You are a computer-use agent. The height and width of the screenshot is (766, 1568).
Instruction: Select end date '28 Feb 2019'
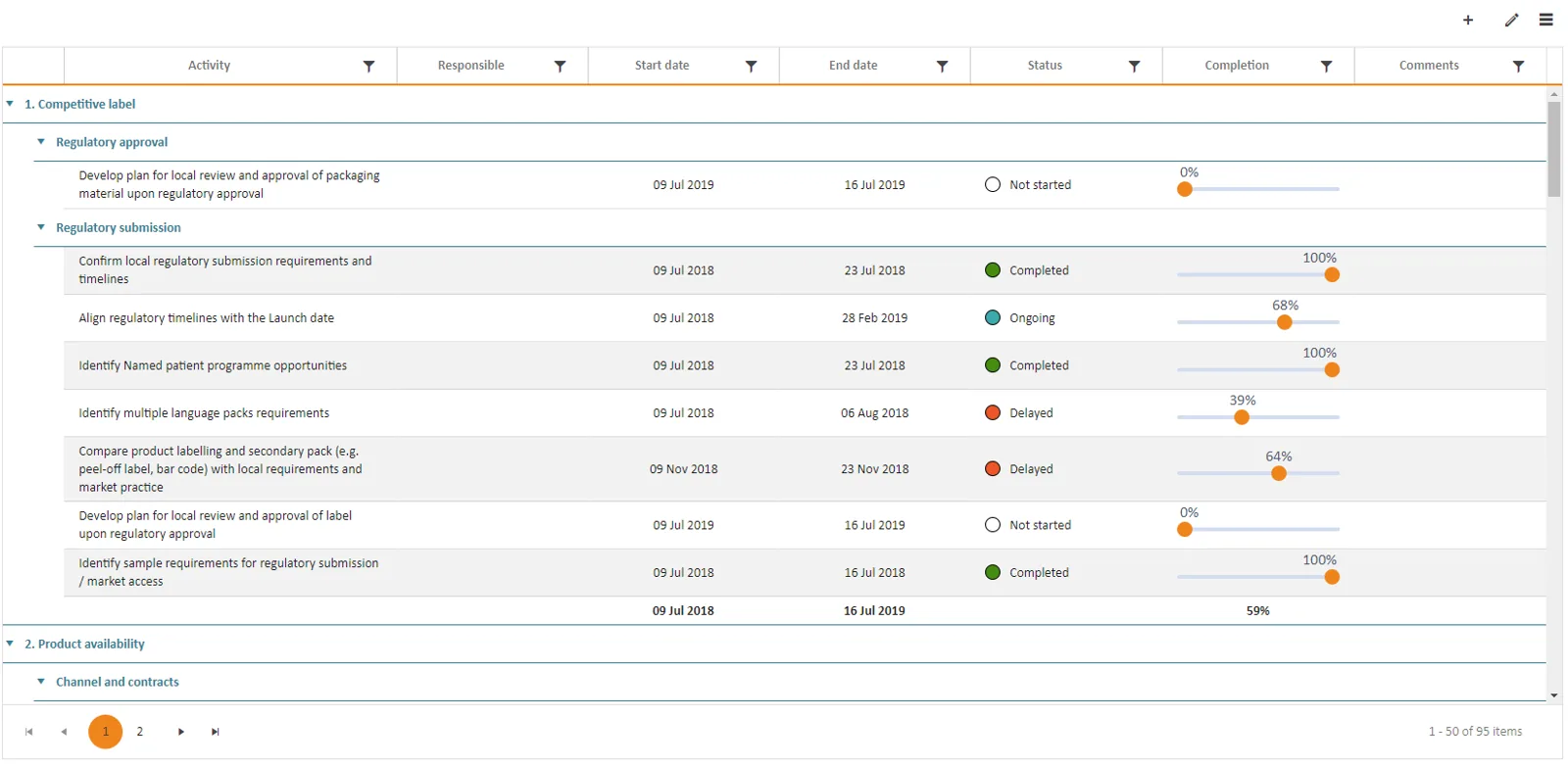click(x=874, y=318)
